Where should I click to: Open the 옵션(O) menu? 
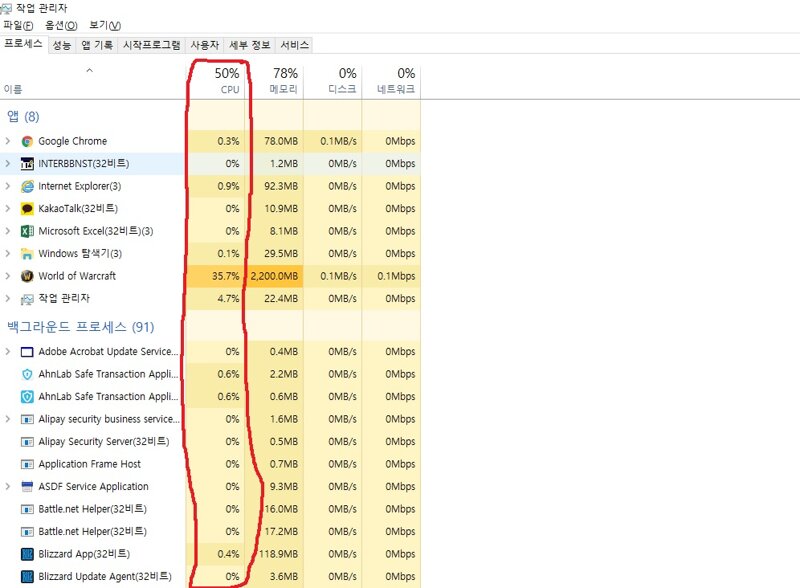coord(61,25)
